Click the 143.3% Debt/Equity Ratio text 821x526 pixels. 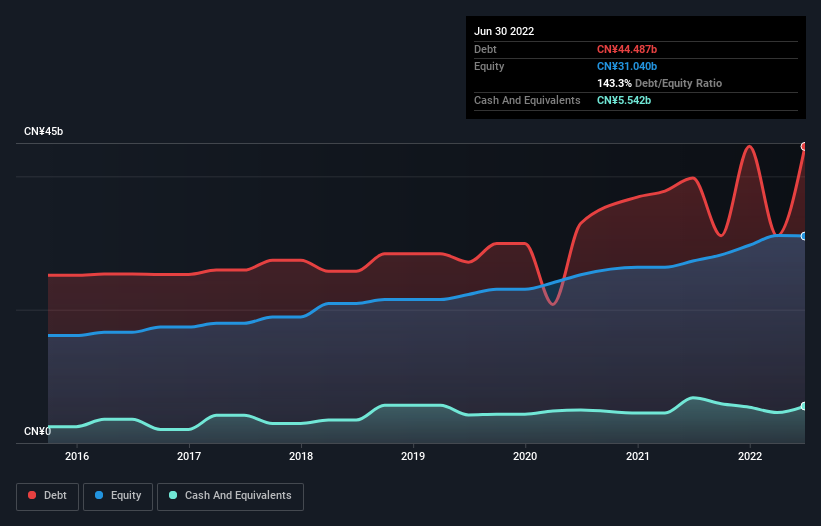click(659, 83)
